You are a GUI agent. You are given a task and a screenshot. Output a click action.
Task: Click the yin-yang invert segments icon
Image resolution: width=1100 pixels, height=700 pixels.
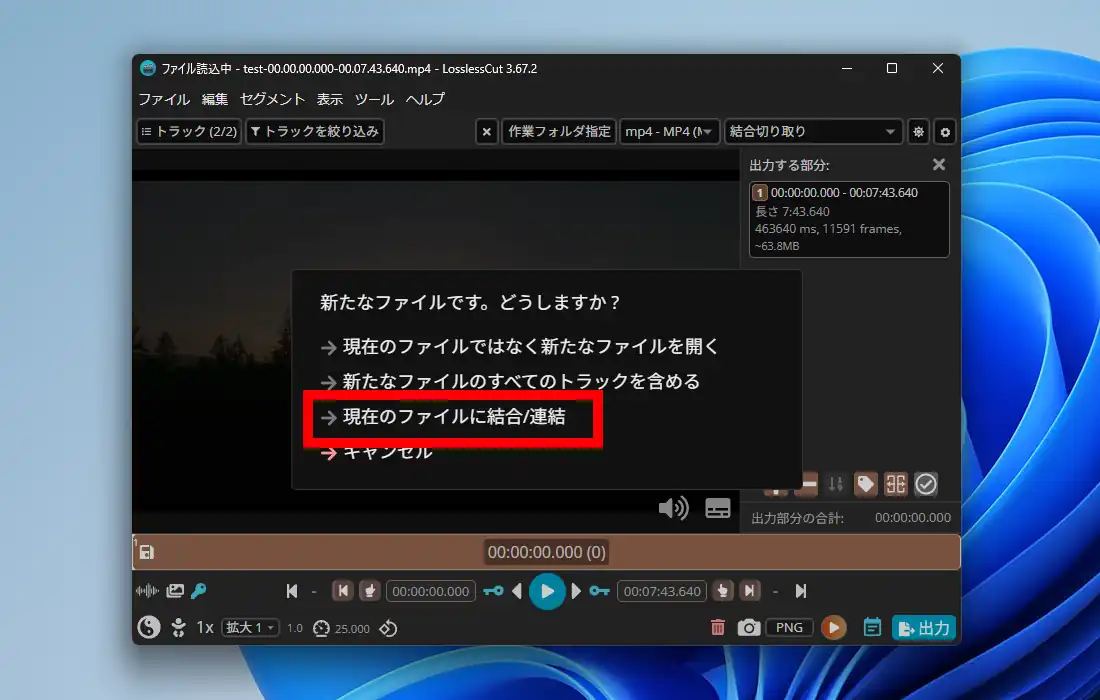148,628
